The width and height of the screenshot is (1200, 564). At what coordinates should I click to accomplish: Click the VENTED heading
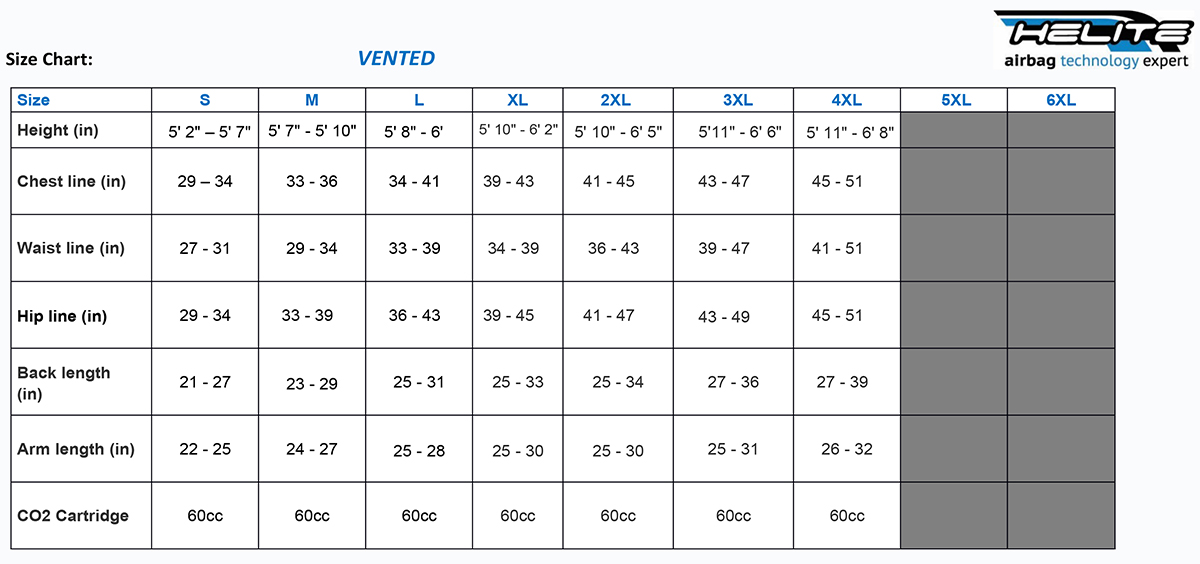396,58
